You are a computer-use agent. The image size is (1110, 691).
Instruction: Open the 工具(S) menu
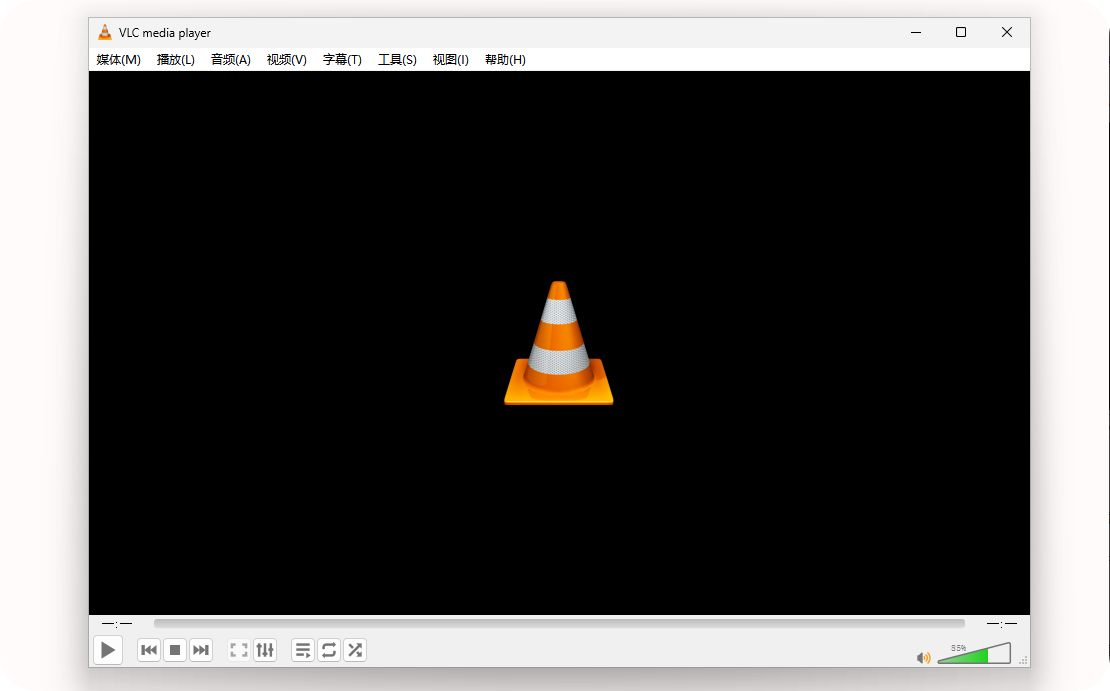point(397,60)
